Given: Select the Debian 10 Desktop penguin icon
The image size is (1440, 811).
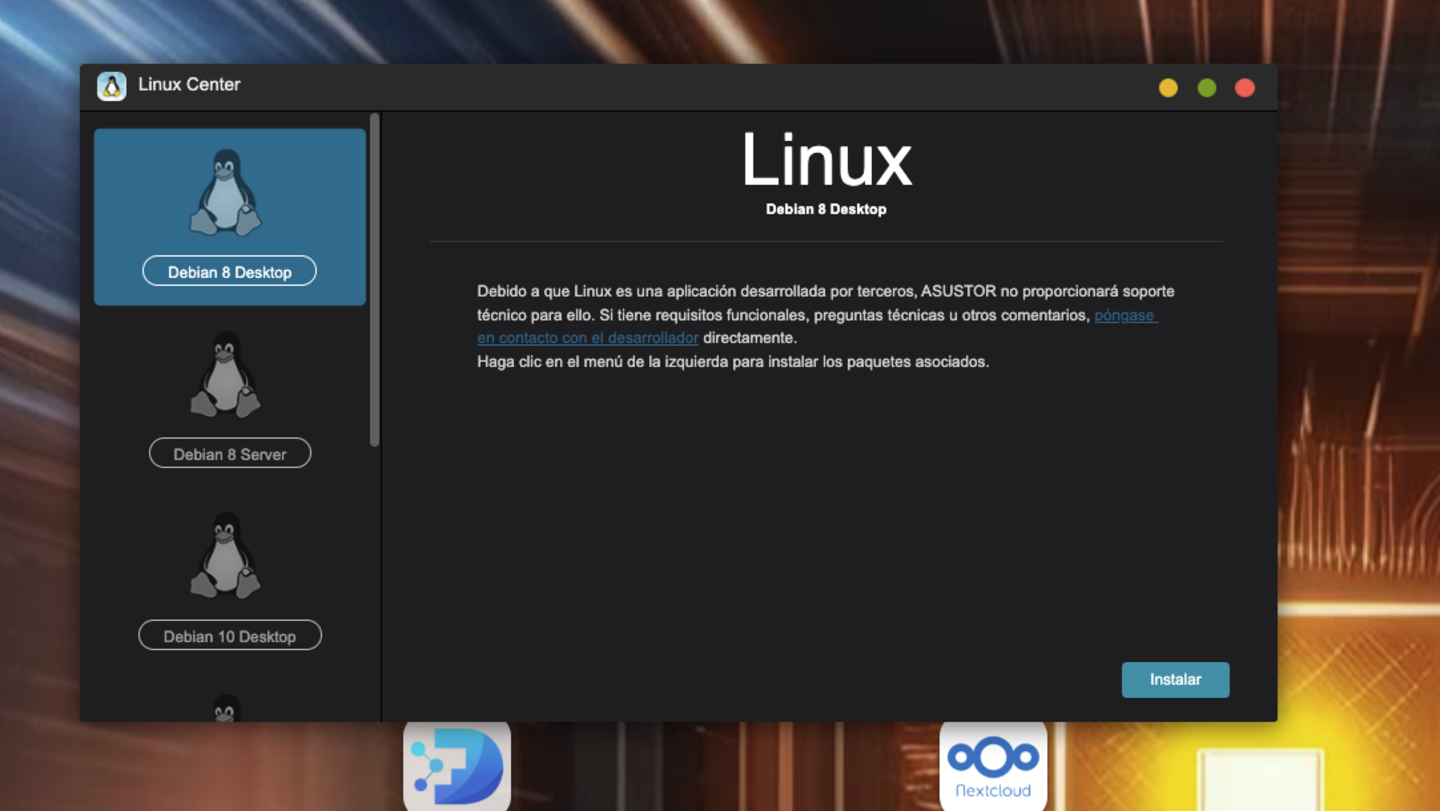Looking at the screenshot, I should [x=226, y=557].
